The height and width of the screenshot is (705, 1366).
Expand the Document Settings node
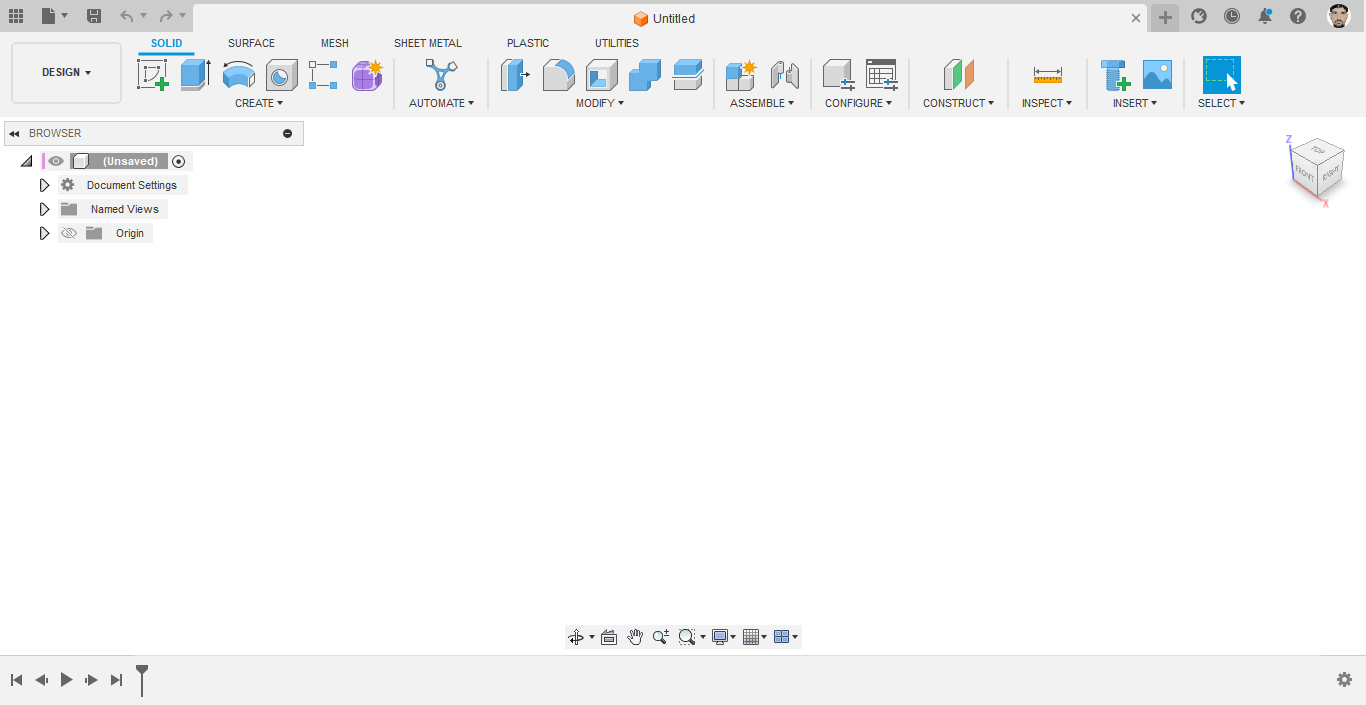[43, 185]
